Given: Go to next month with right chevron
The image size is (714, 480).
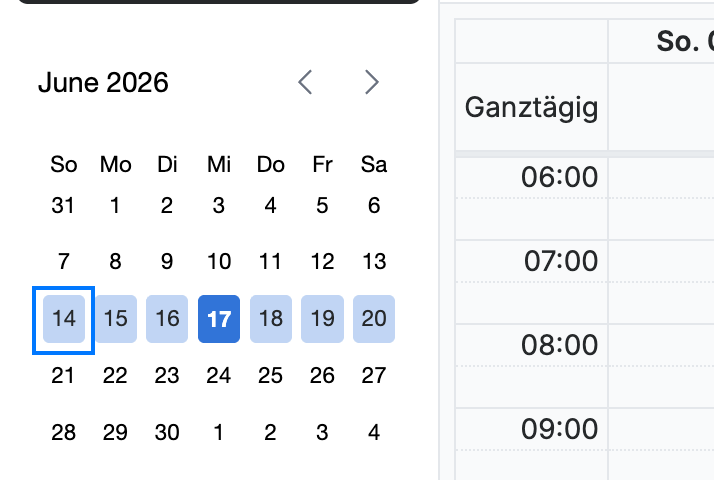Looking at the screenshot, I should [372, 82].
